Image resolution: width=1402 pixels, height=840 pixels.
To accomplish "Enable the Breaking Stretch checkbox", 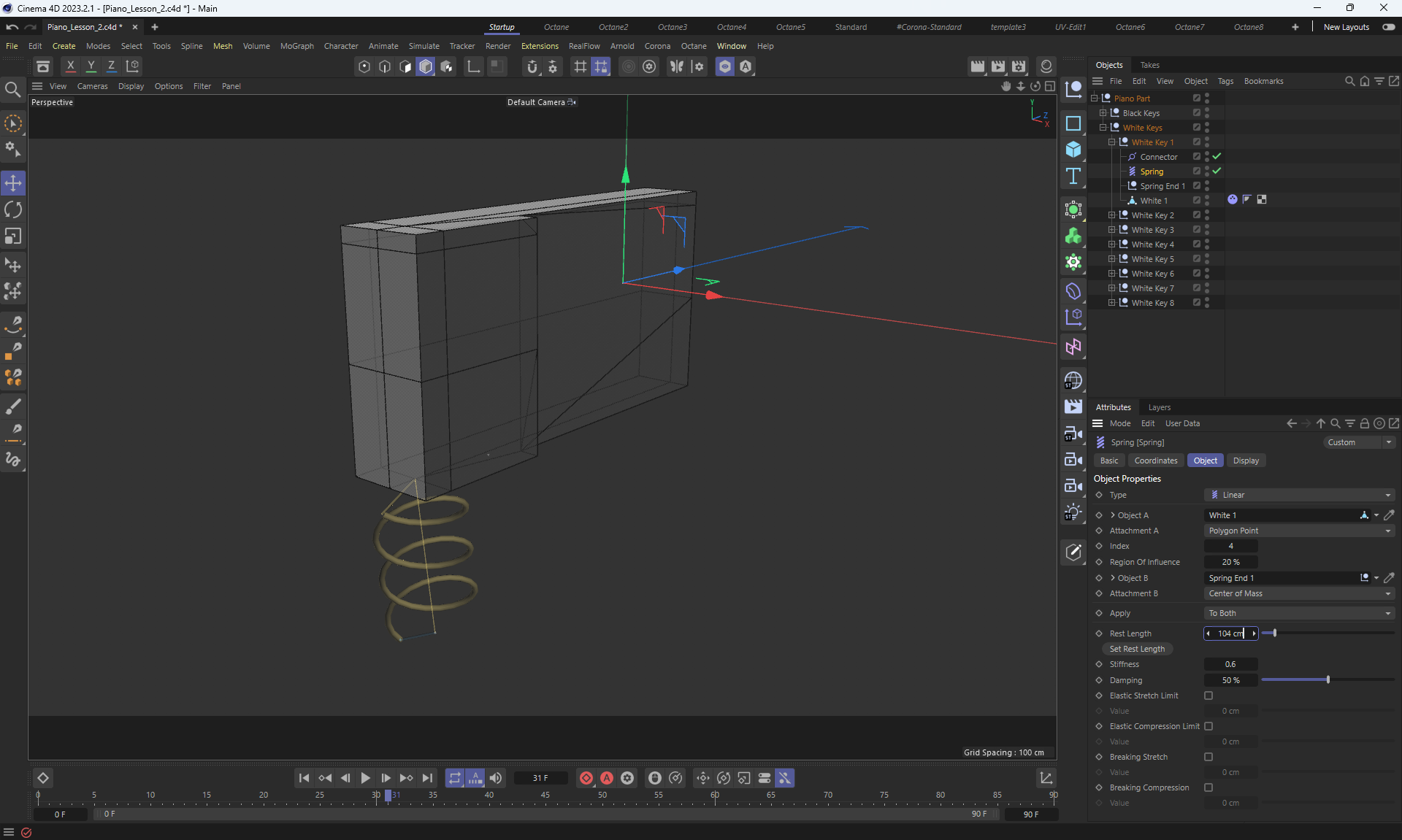I will point(1208,757).
